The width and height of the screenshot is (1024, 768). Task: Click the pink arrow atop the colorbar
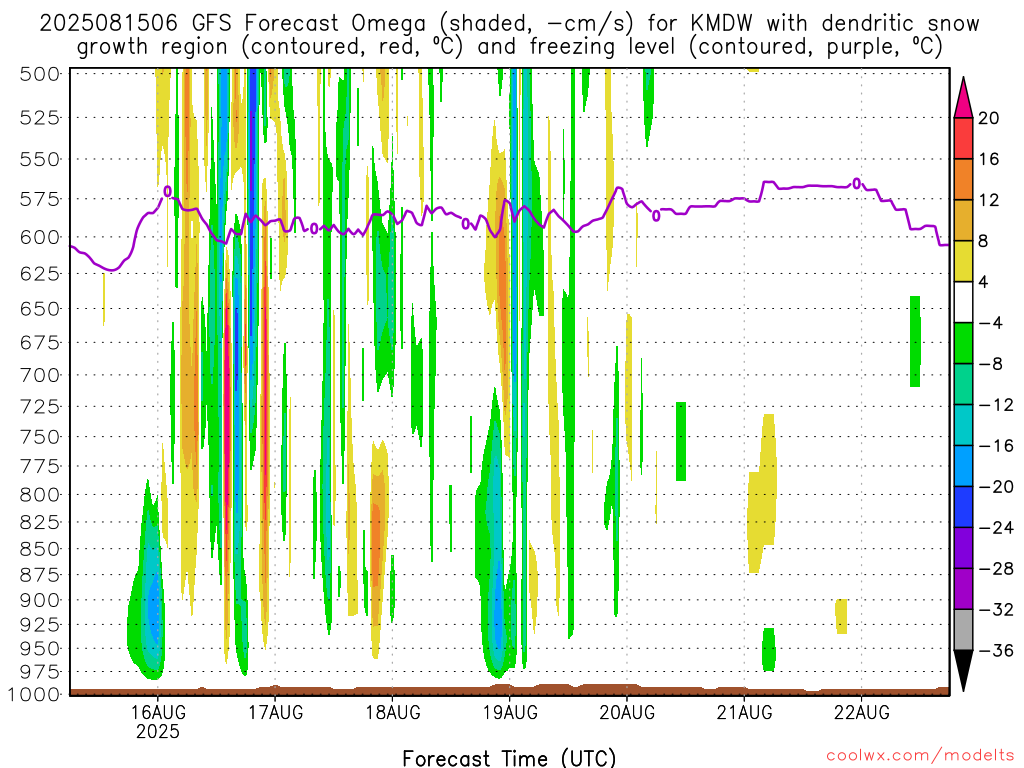[963, 98]
